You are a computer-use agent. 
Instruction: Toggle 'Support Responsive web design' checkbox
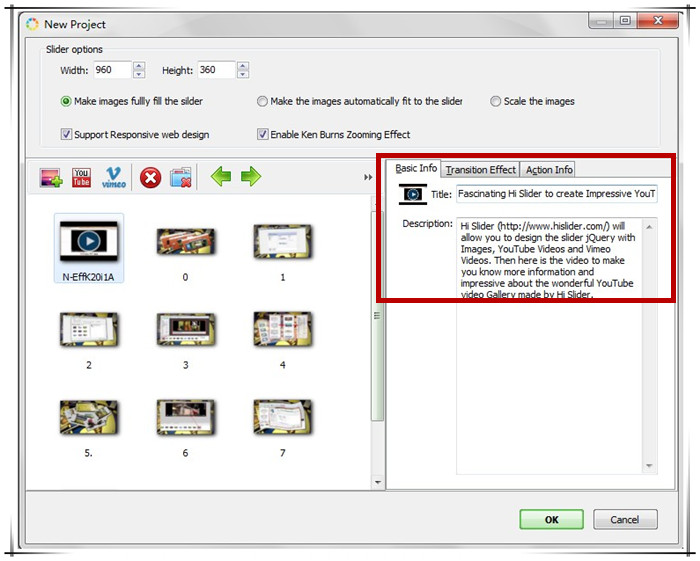tap(67, 134)
